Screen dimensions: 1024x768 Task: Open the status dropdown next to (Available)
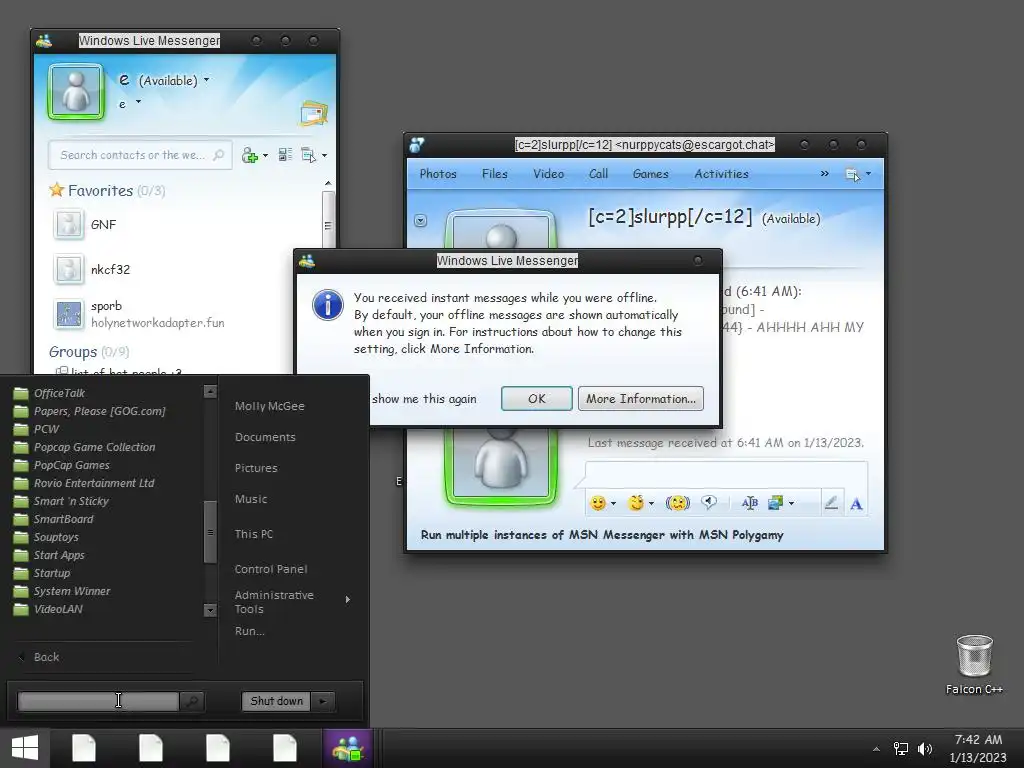click(x=206, y=80)
